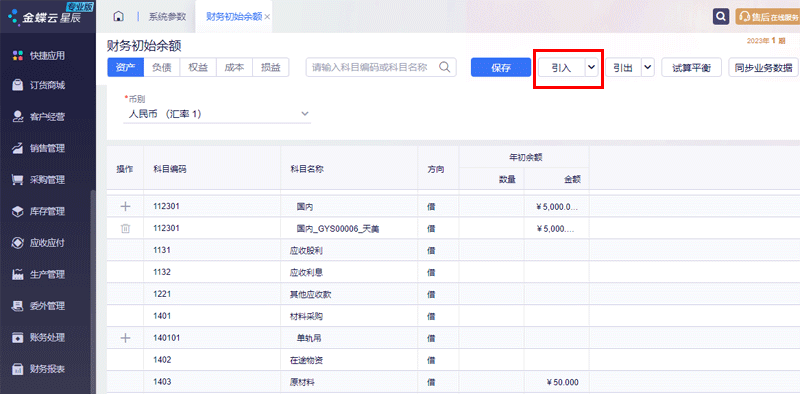Open 客户经营 in the sidebar
The height and width of the screenshot is (394, 800).
pos(39,117)
